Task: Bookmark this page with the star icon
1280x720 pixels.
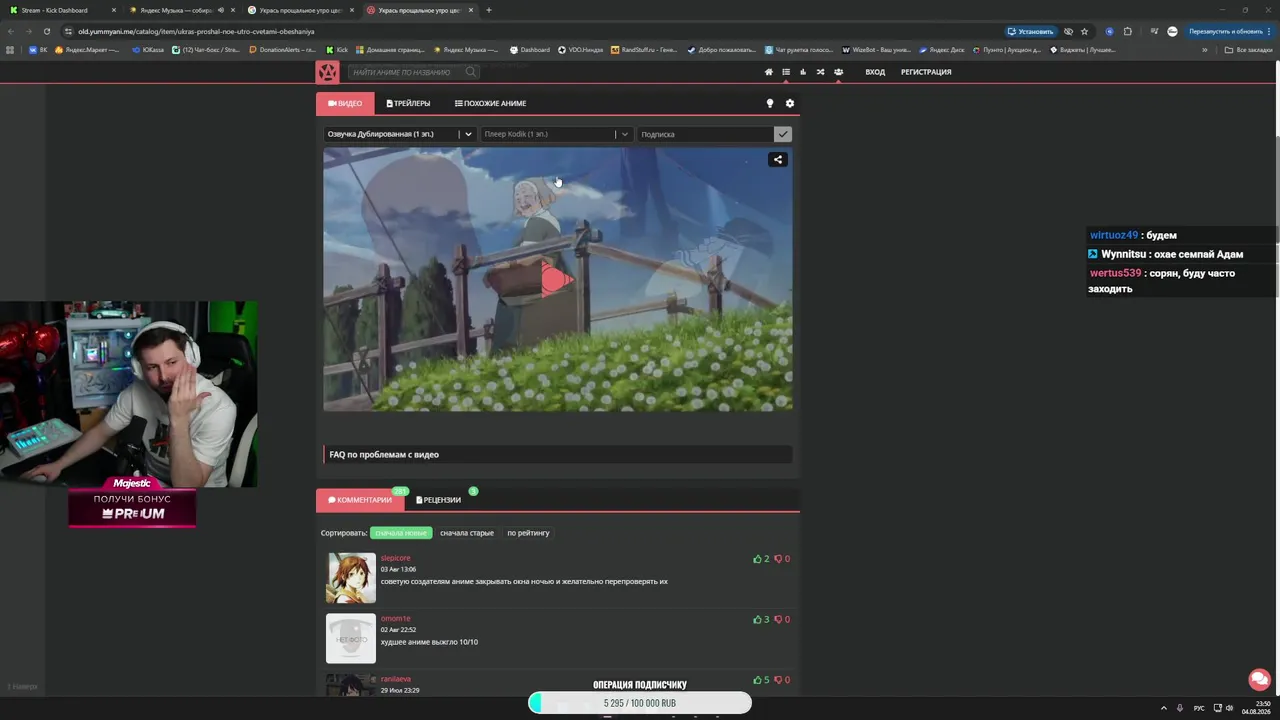Action: [1084, 31]
